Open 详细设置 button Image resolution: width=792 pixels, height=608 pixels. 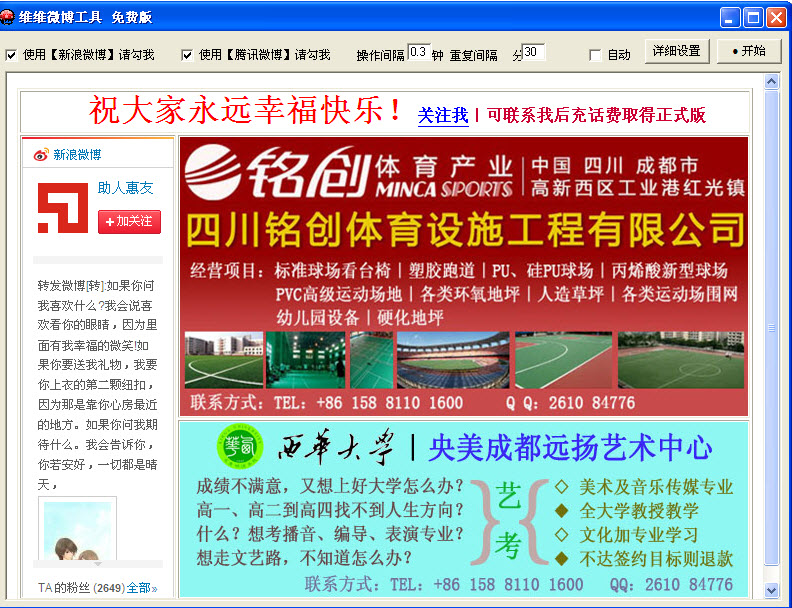click(677, 51)
